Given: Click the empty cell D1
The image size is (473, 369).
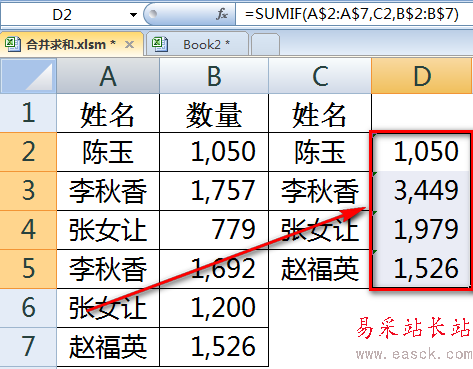Looking at the screenshot, I should [422, 113].
